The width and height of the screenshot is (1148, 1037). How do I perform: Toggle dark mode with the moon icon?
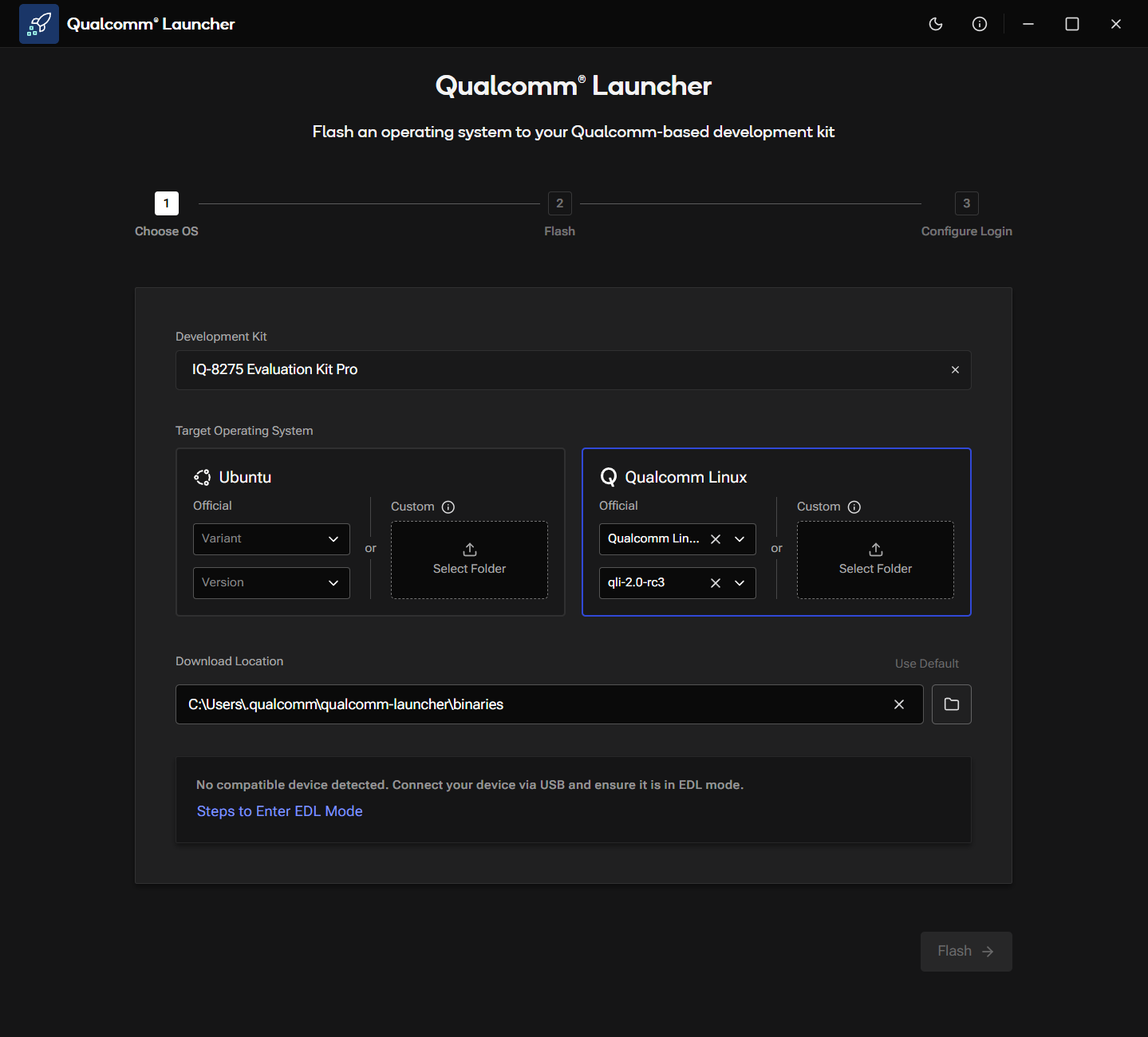[x=936, y=24]
